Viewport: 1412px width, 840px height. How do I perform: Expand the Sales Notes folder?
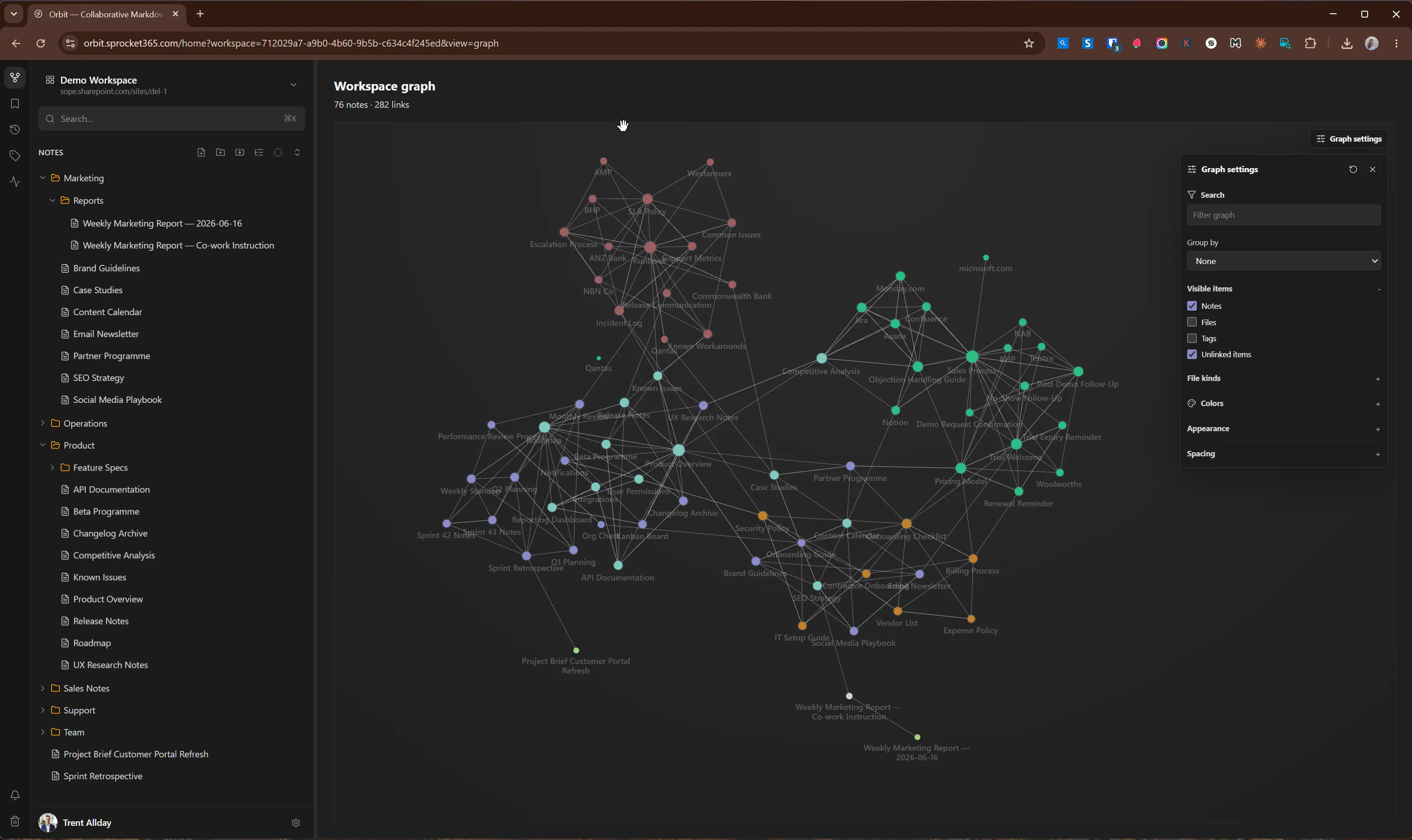point(42,688)
